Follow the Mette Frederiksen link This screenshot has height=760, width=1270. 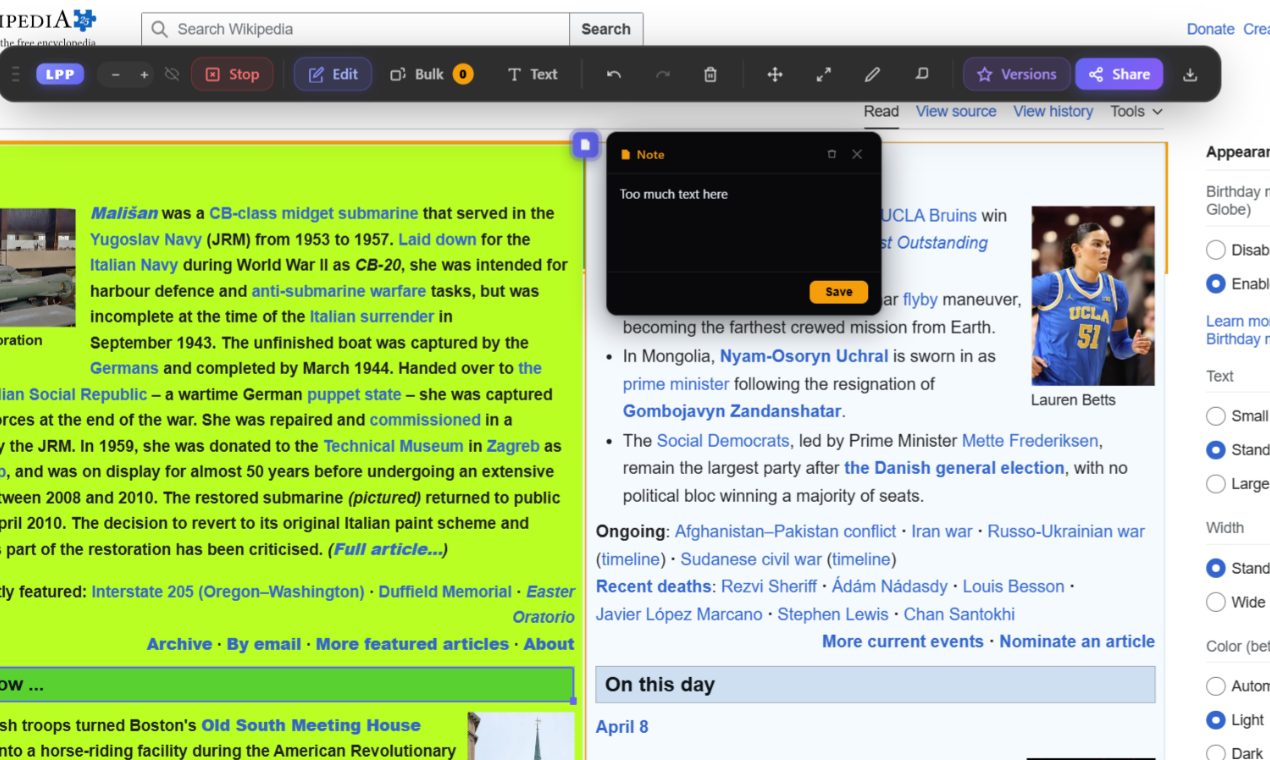[x=1030, y=440]
